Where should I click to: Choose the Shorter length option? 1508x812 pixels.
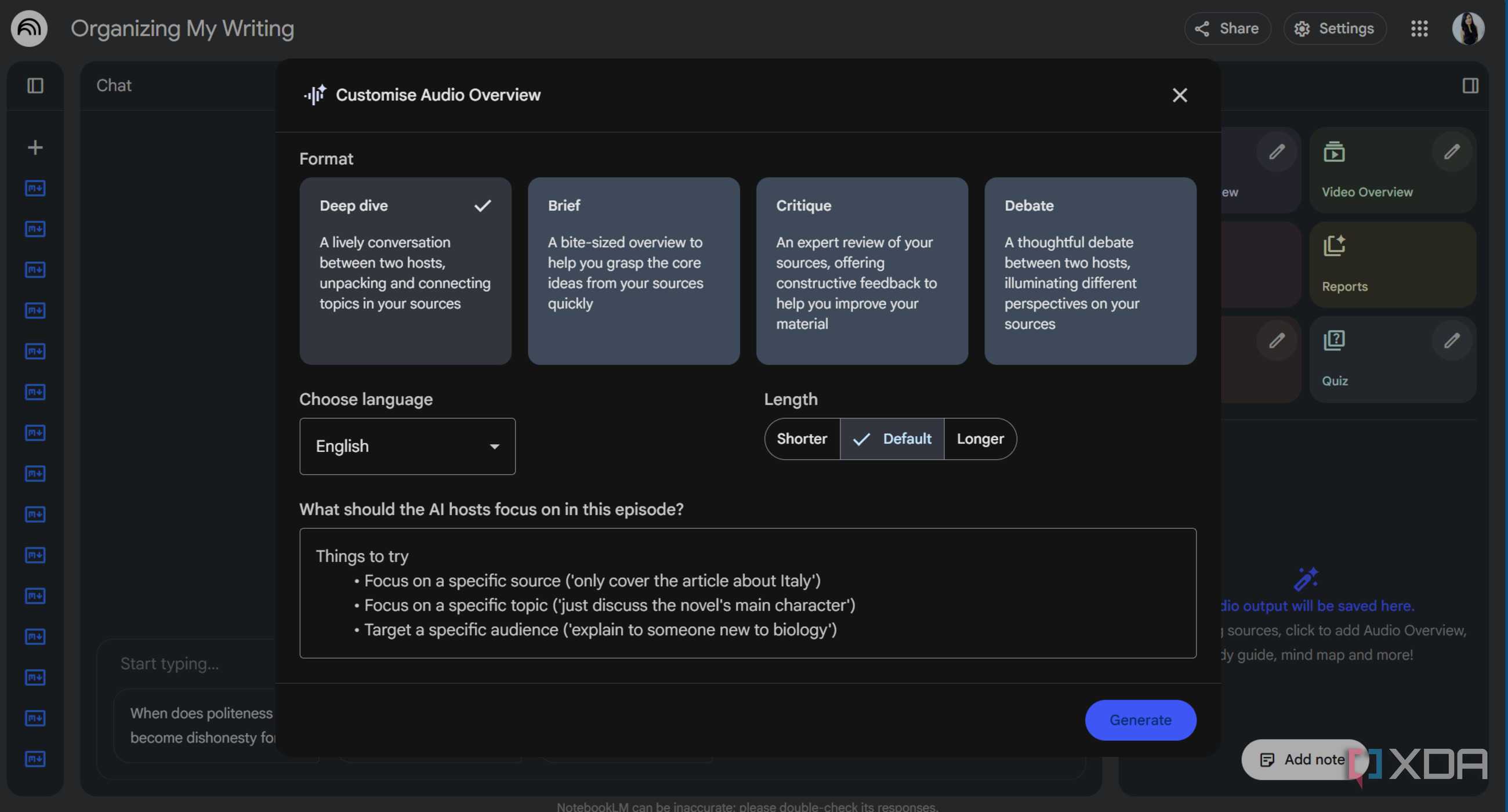pos(802,438)
